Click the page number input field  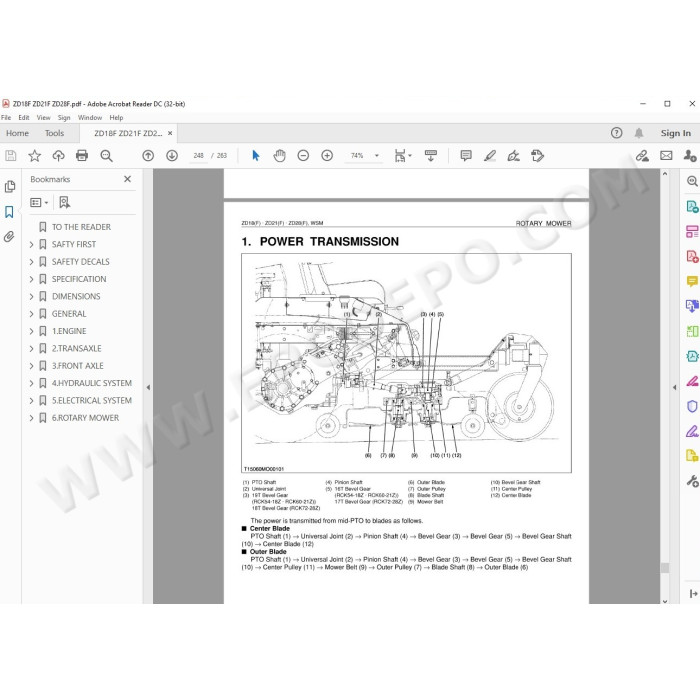coord(199,155)
